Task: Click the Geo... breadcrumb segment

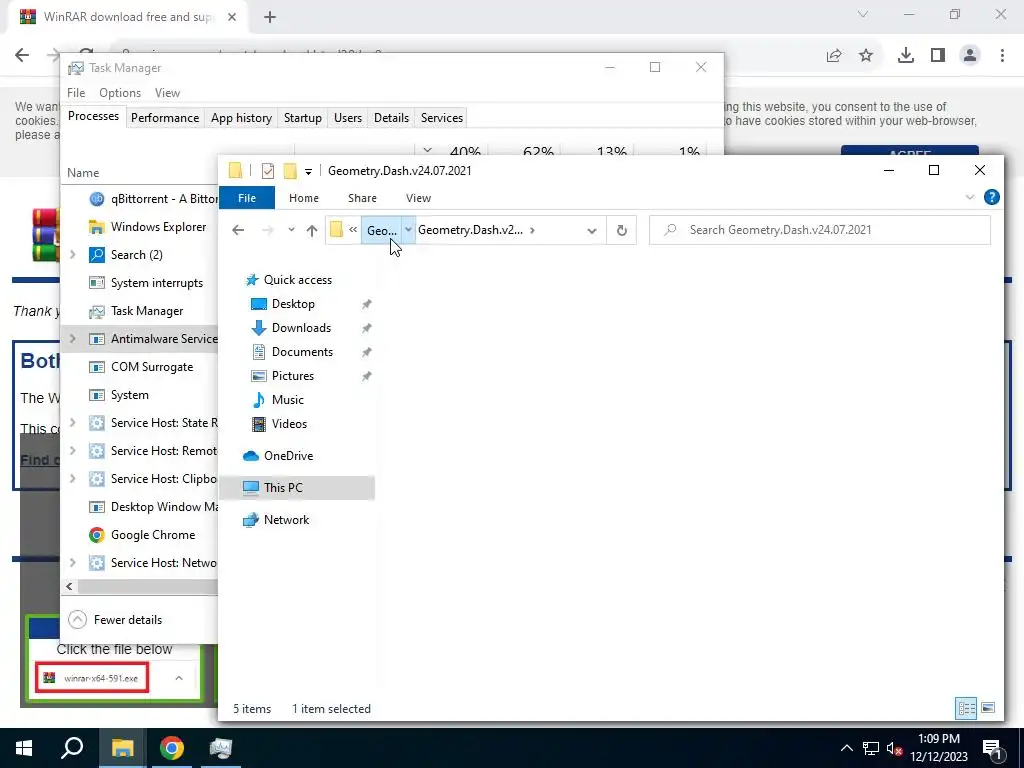Action: (x=381, y=230)
